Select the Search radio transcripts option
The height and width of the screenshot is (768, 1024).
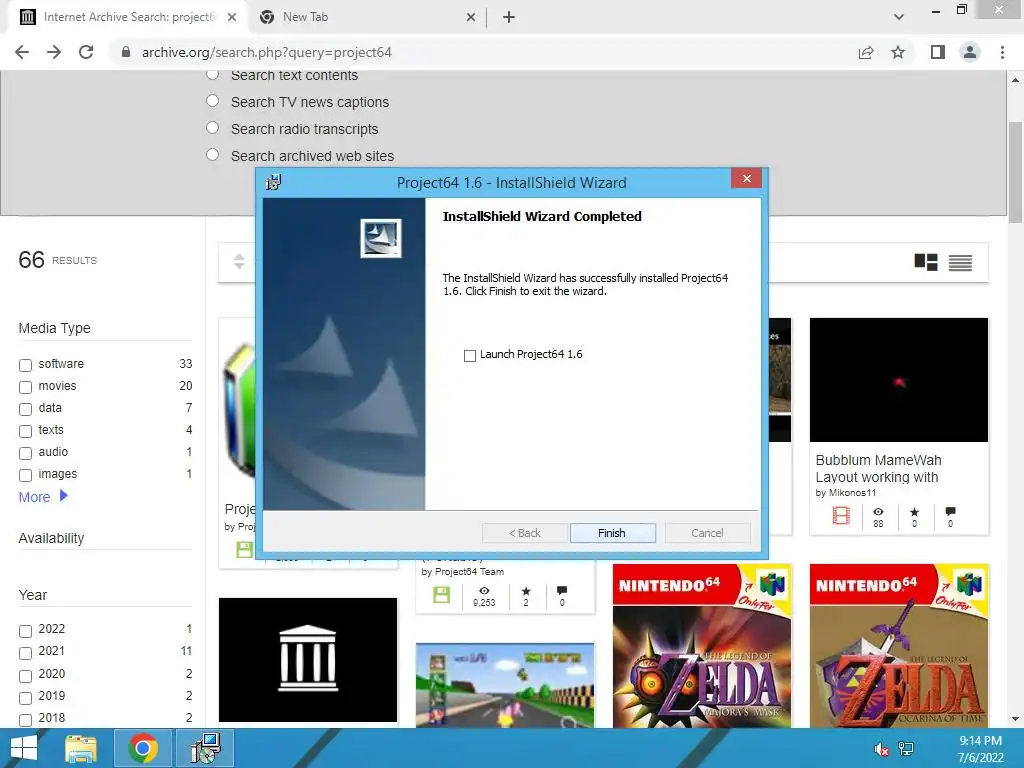coord(212,127)
